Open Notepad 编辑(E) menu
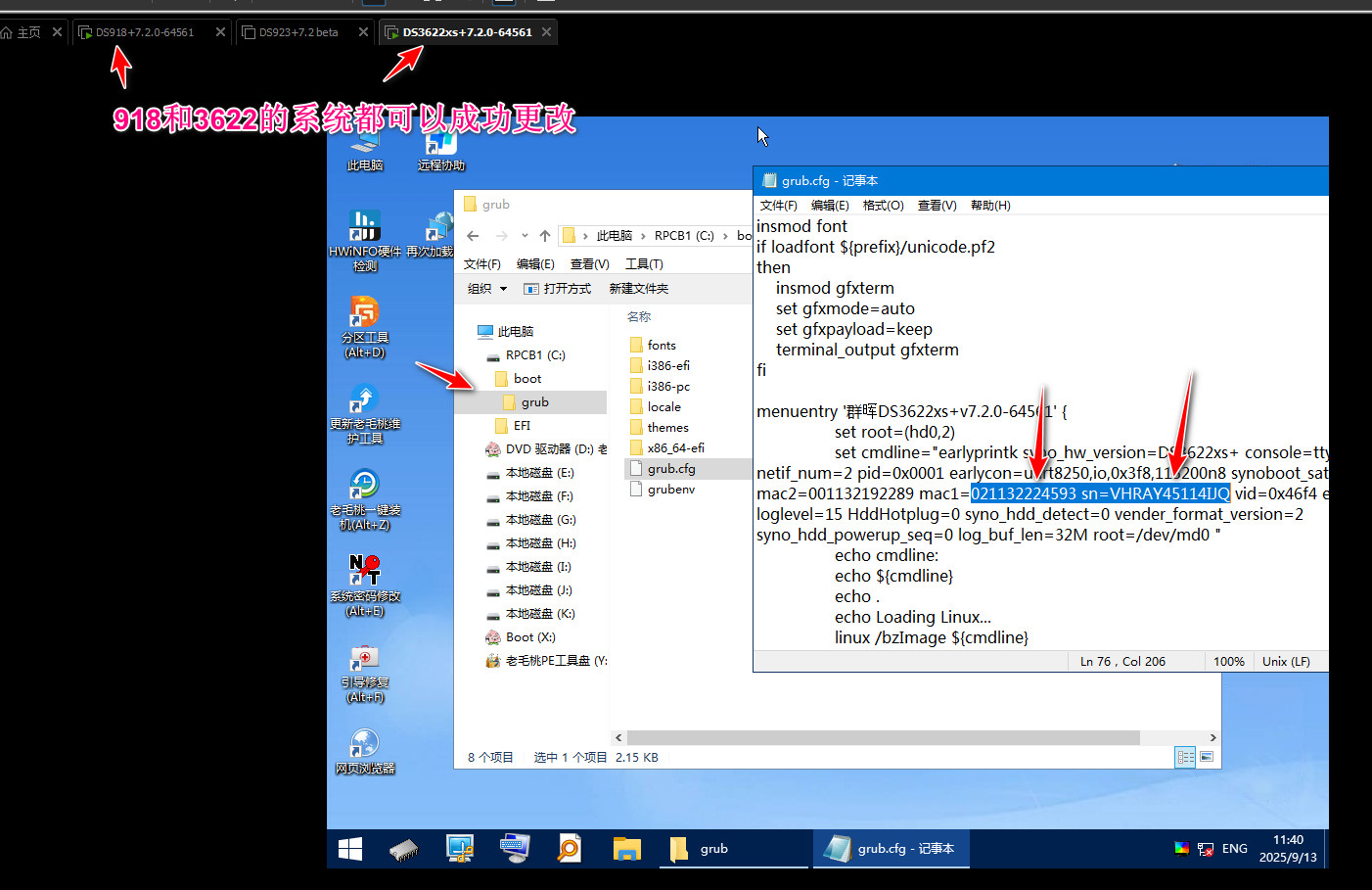The image size is (1372, 890). [830, 206]
